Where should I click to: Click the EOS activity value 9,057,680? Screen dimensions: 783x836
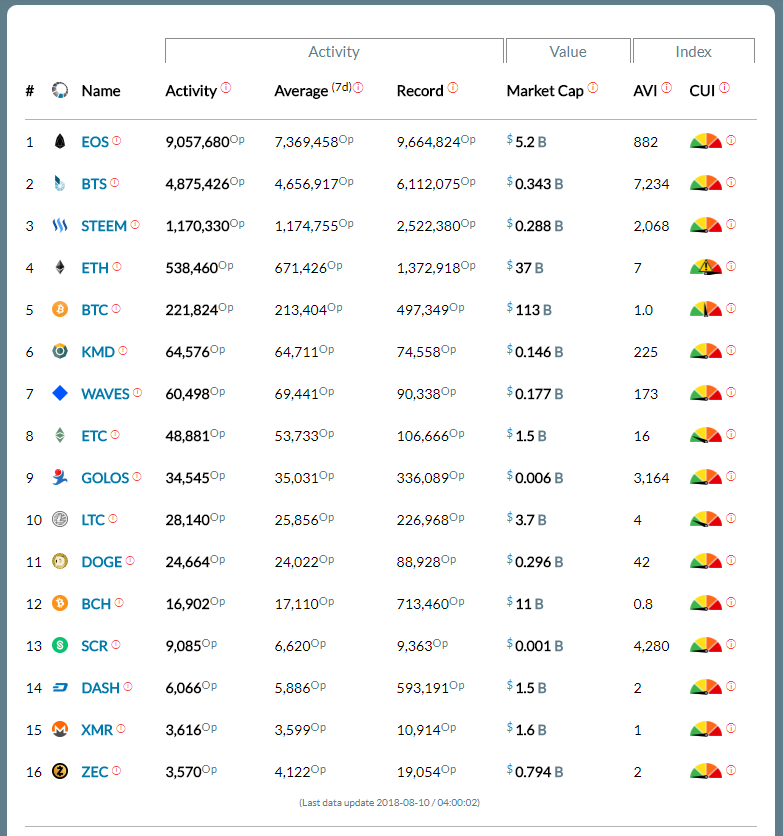point(197,142)
